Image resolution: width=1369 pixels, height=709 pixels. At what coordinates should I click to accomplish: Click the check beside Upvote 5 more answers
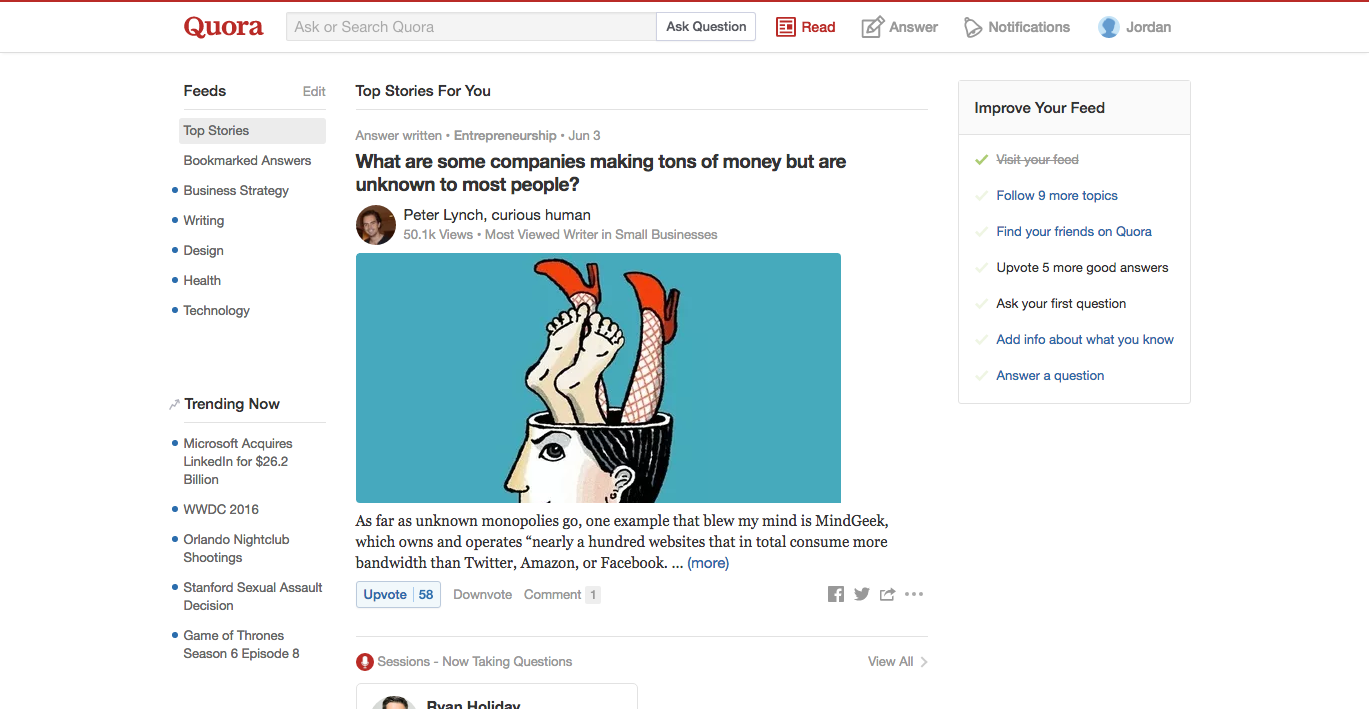[981, 268]
